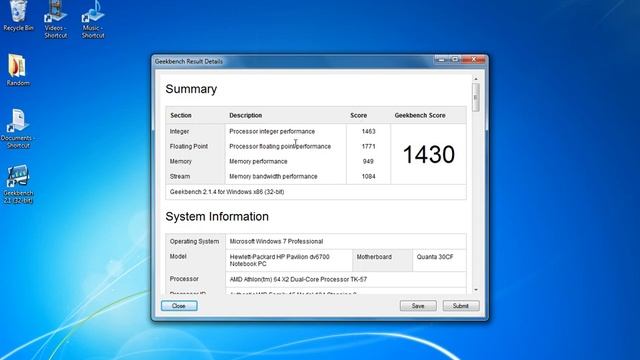Viewport: 640px width, 360px height.
Task: Click the scrollbar down arrow in results pane
Action: coord(476,290)
